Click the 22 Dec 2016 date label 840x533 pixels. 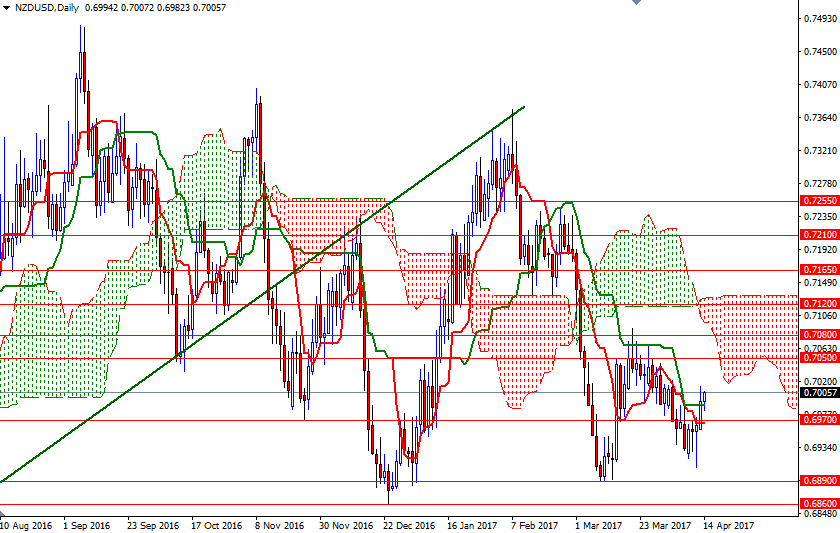click(x=409, y=526)
